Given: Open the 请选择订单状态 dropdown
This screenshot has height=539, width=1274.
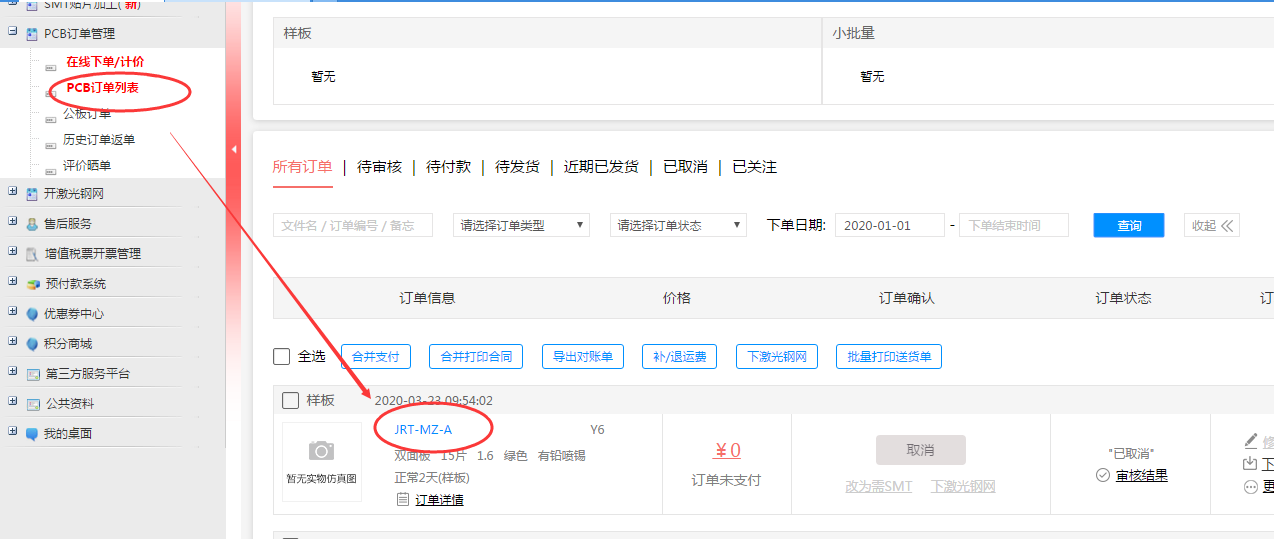Looking at the screenshot, I should click(678, 225).
